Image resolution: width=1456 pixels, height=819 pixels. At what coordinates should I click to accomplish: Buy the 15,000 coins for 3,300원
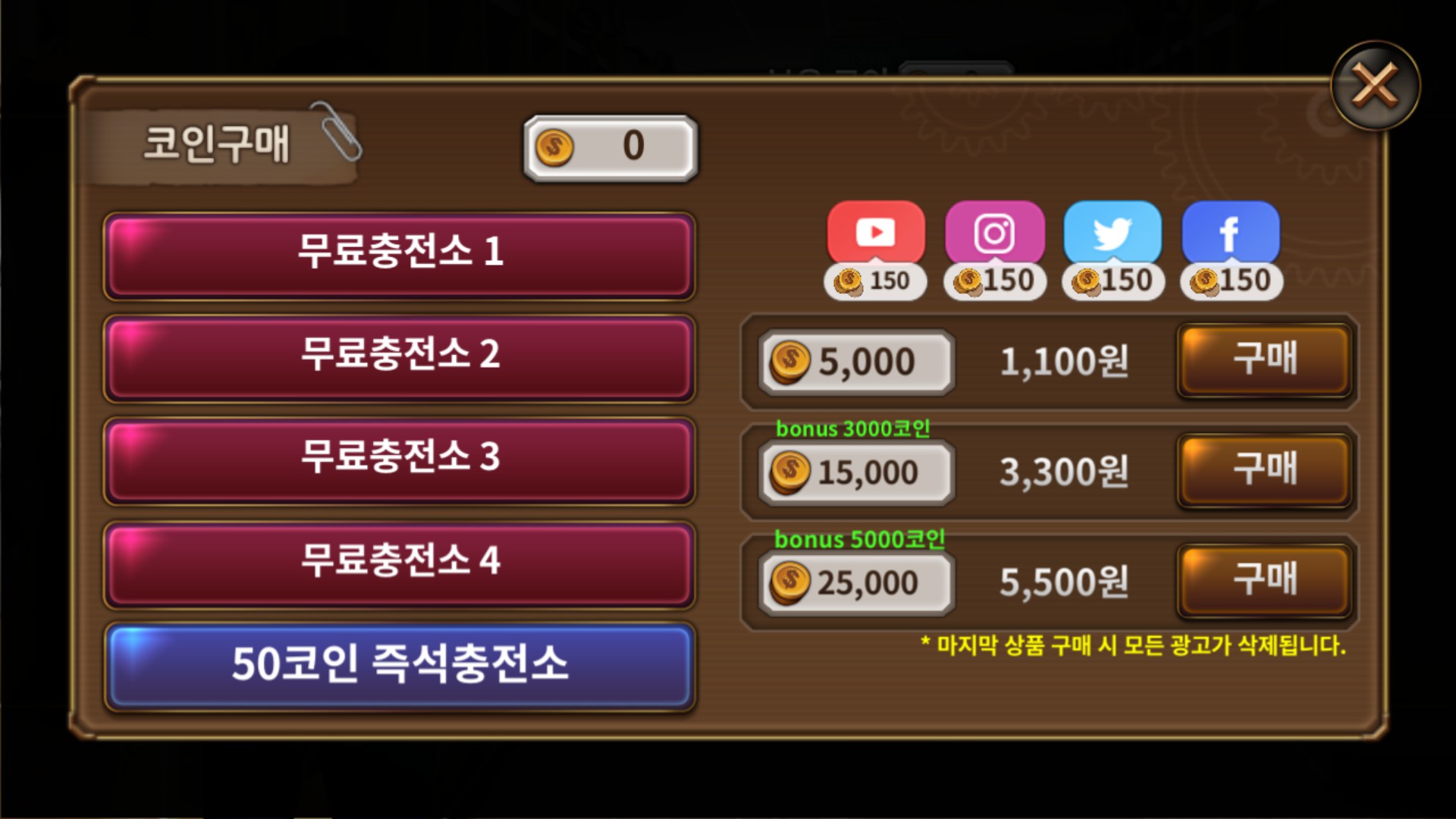1264,471
